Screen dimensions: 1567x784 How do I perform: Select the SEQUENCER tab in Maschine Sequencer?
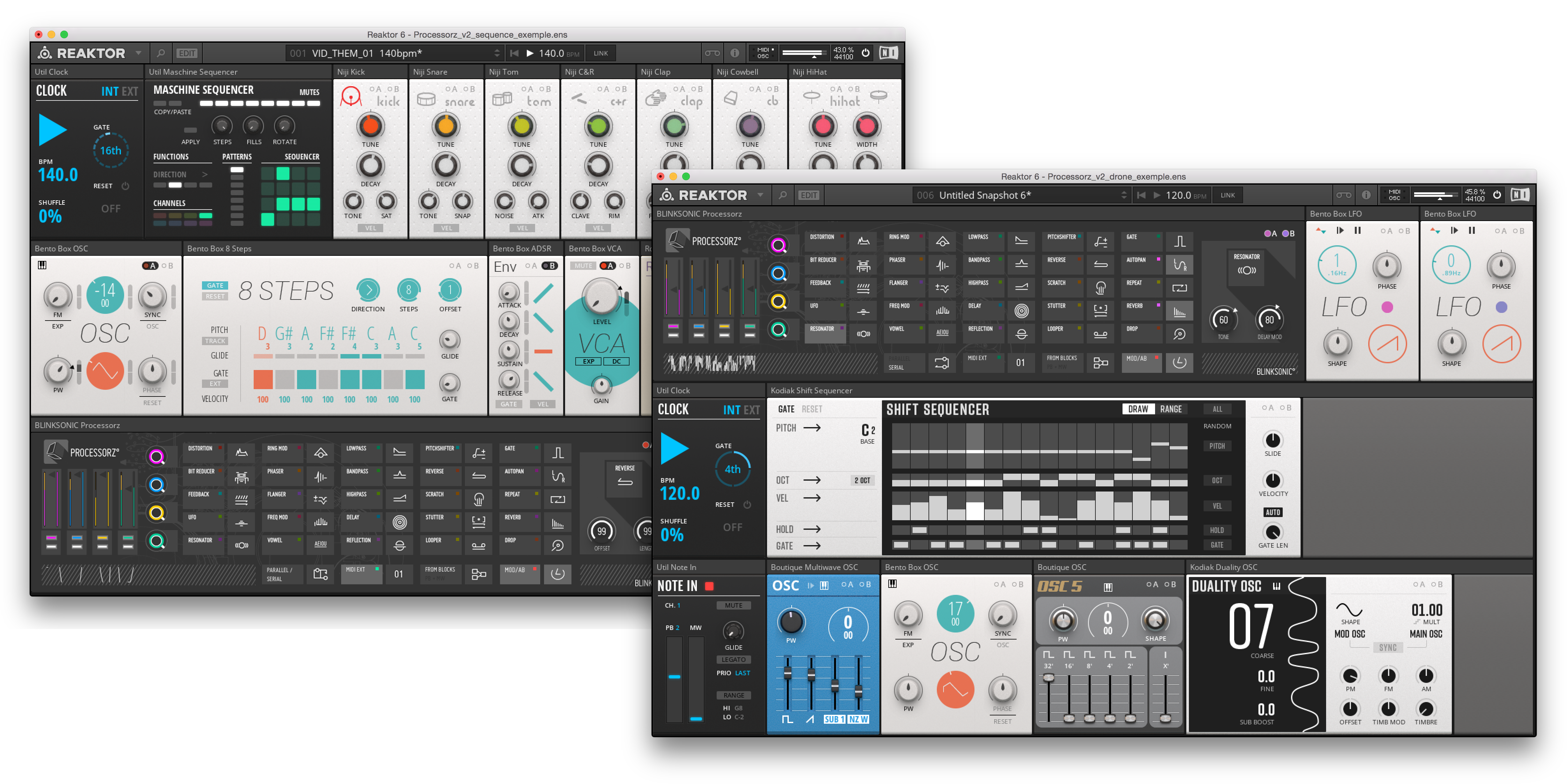point(302,157)
